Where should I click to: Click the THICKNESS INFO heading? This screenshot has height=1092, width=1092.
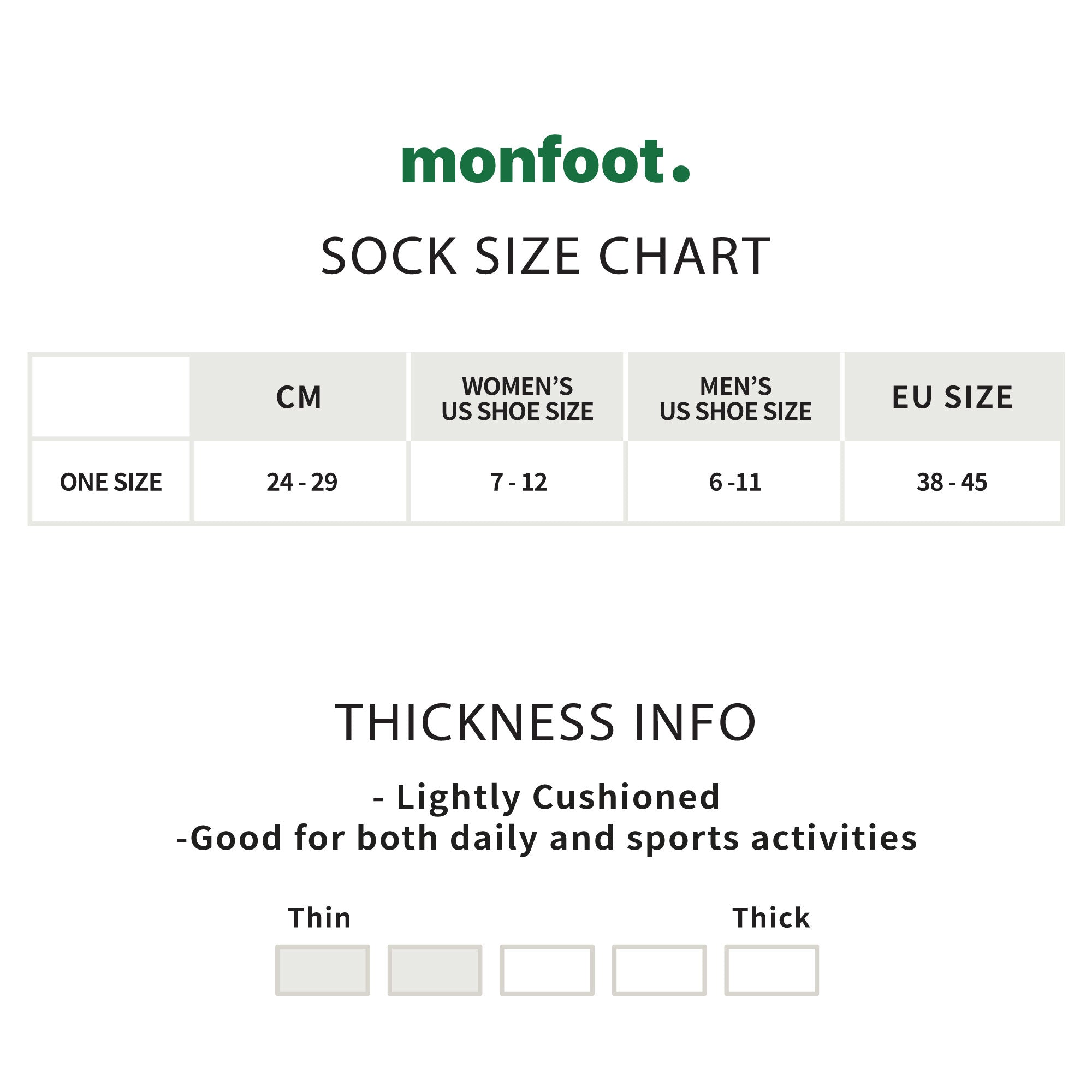545,723
